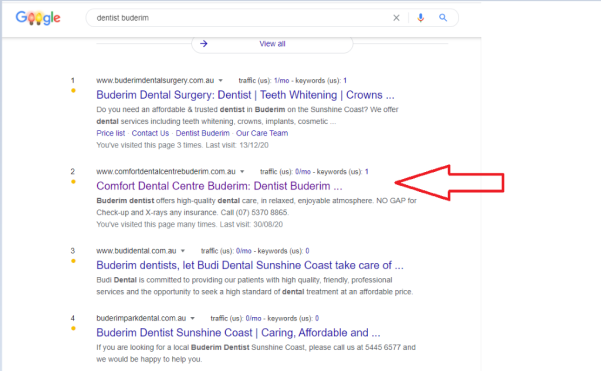Click the text 'Last visit: 30/08/20'
The height and width of the screenshot is (371, 602).
tap(251, 224)
